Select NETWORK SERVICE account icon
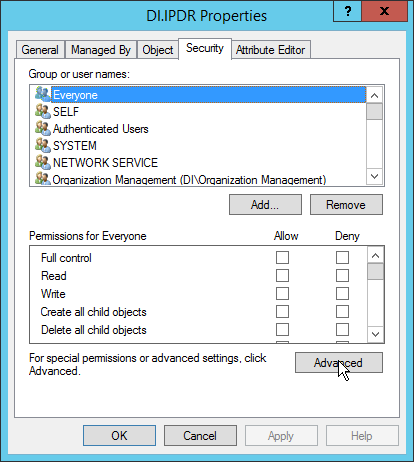Viewport: 414px width, 462px height. point(43,162)
